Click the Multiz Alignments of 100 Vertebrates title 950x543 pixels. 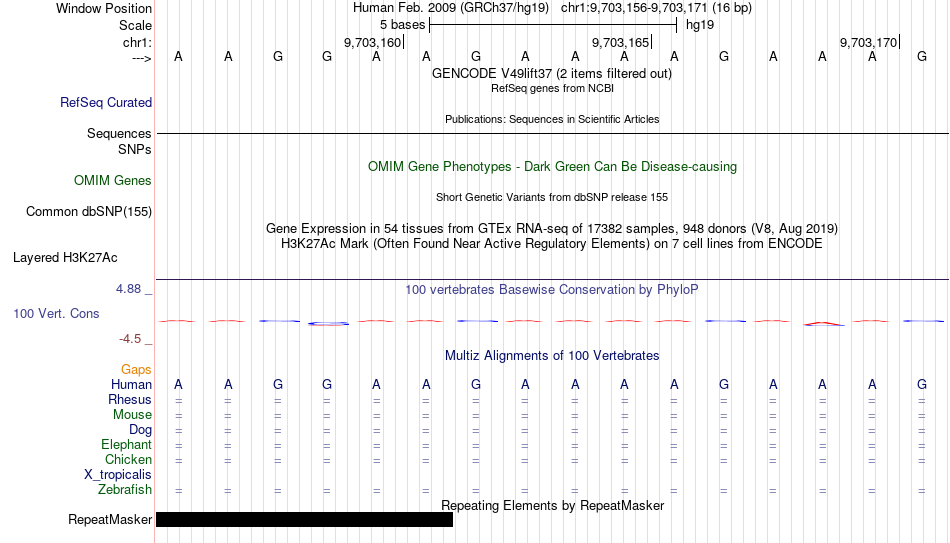[552, 356]
